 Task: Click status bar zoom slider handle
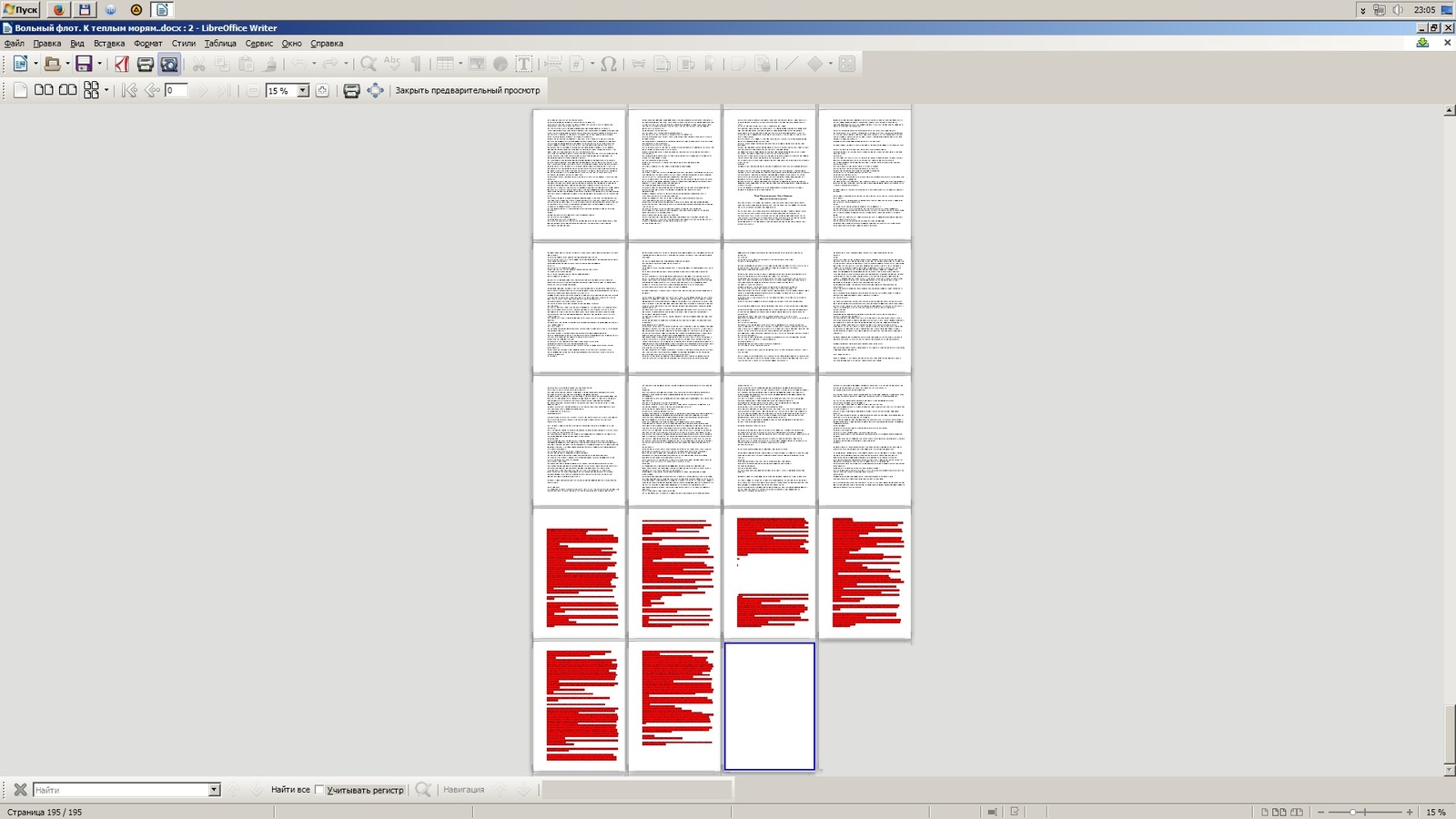(x=1353, y=812)
